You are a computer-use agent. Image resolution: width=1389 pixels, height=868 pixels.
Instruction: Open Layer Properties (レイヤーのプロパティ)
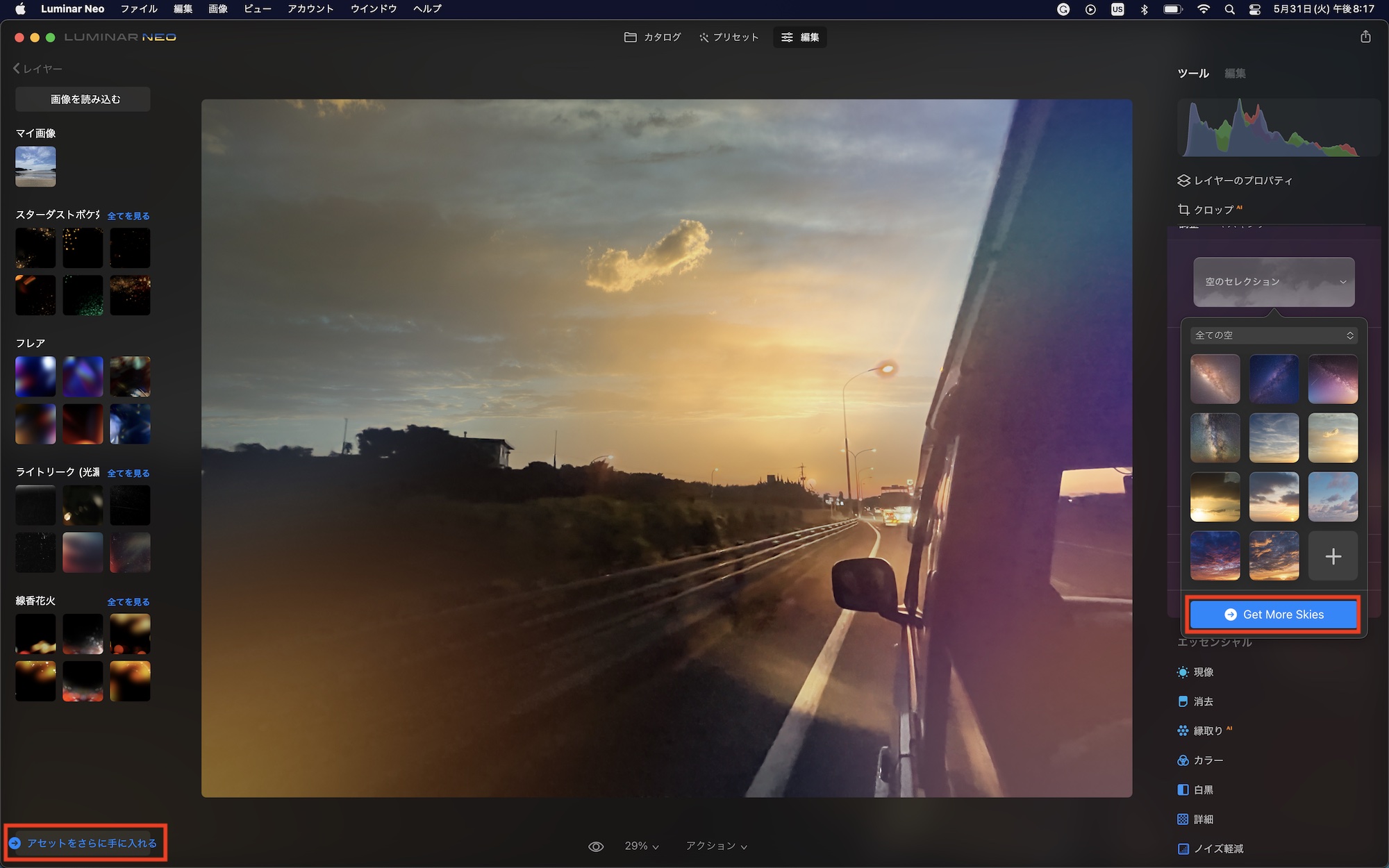click(x=1242, y=181)
